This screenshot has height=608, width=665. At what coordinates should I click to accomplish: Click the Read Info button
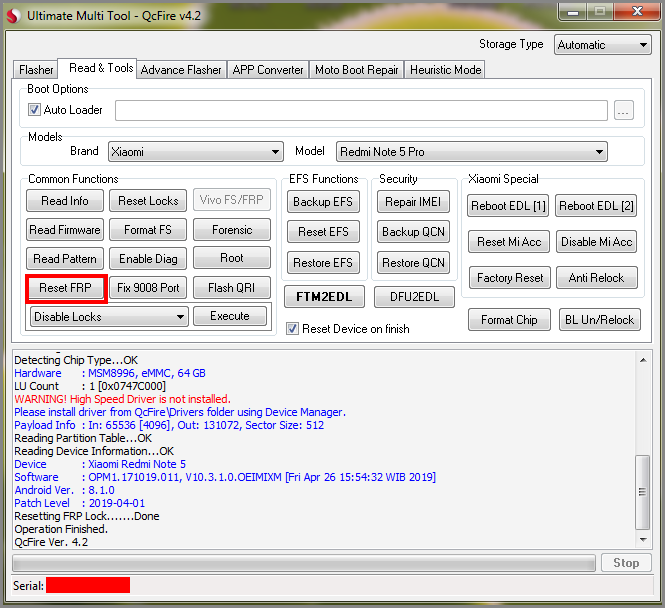point(65,201)
